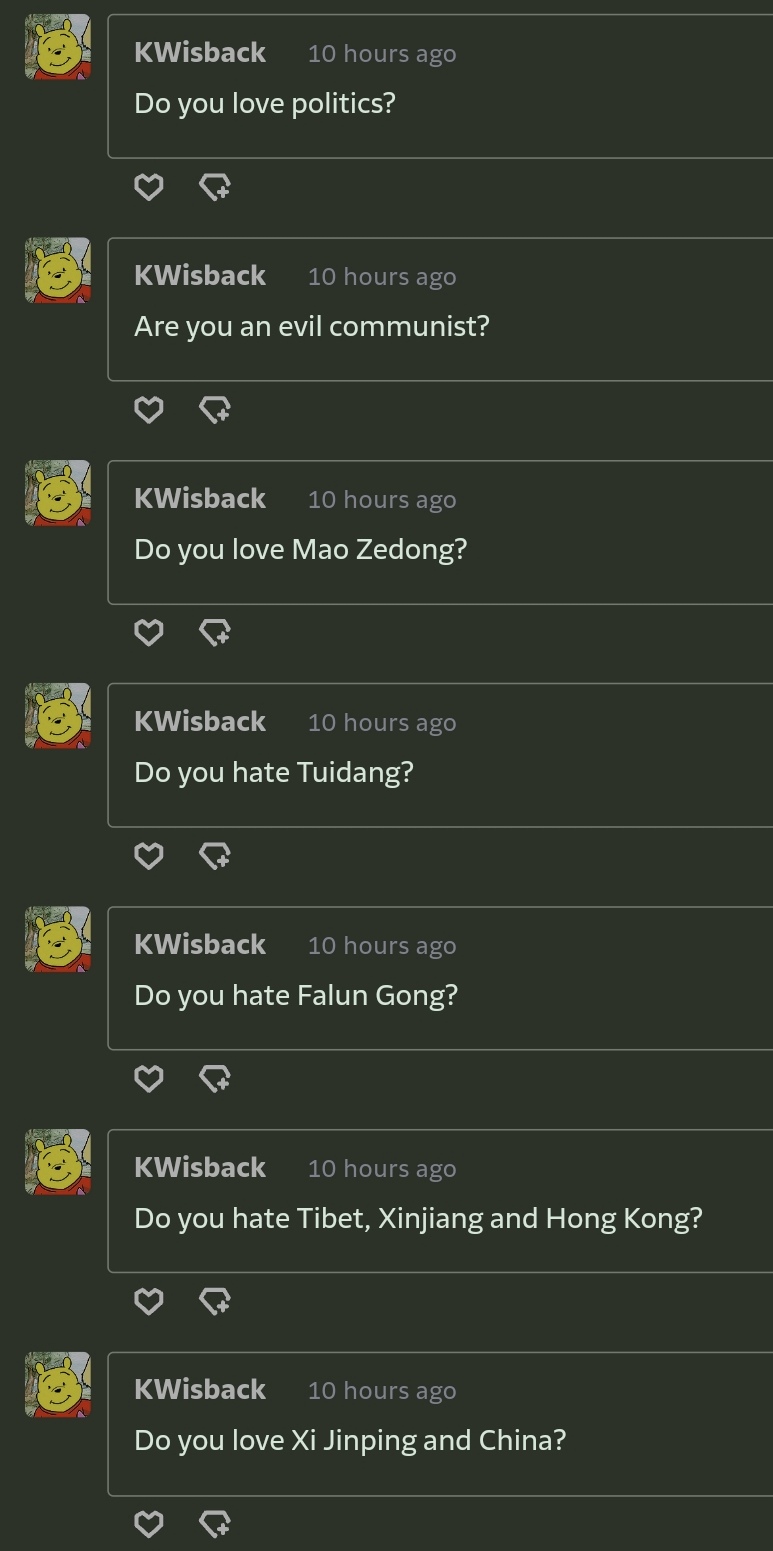773x1551 pixels.
Task: Click the avatar beside the Mao Zedong comment
Action: pyautogui.click(x=58, y=494)
